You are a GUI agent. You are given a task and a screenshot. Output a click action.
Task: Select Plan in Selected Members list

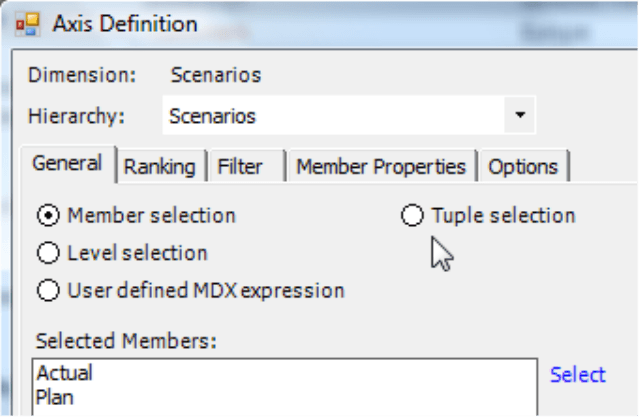(55, 397)
